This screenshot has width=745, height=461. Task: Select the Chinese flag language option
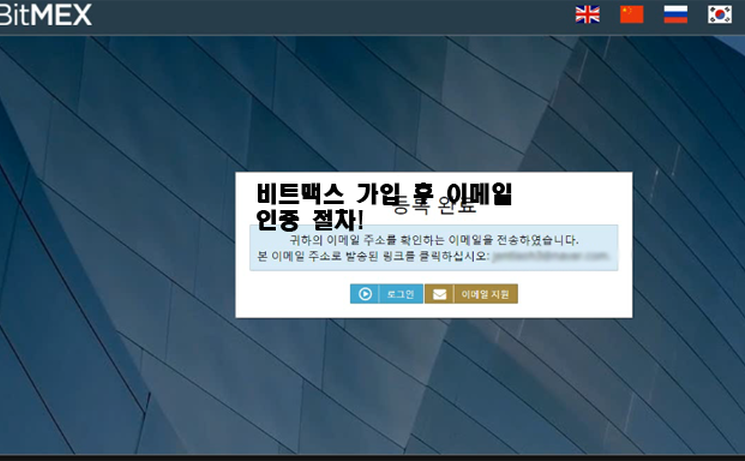[x=632, y=14]
